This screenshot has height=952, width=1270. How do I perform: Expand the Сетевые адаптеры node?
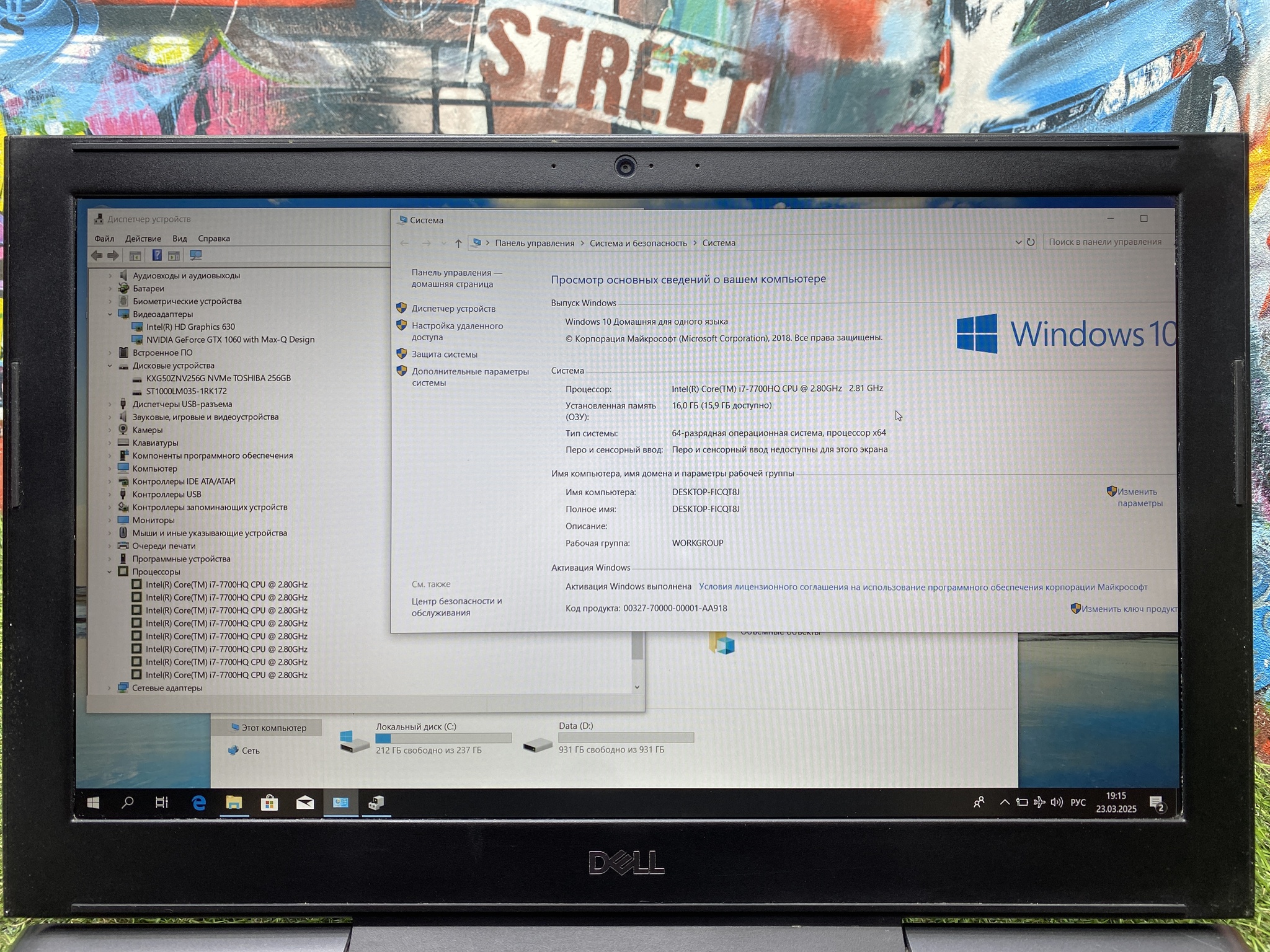click(110, 688)
